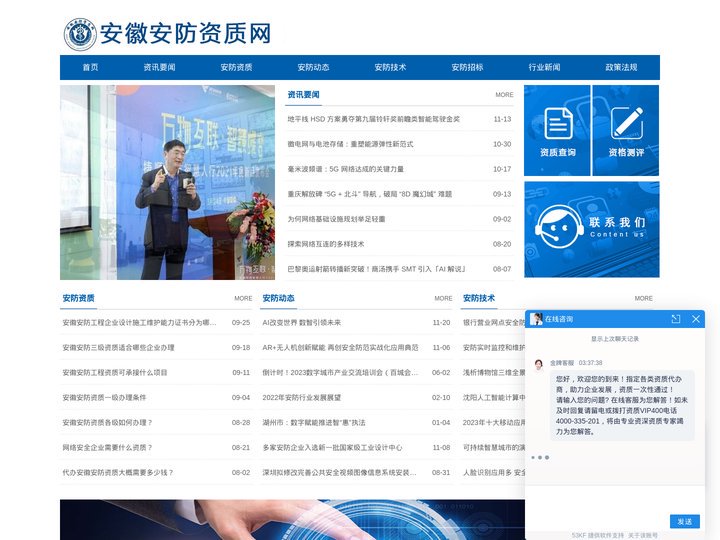Click the 安防资质 section heading
Screen dimensions: 720x540
click(79, 298)
